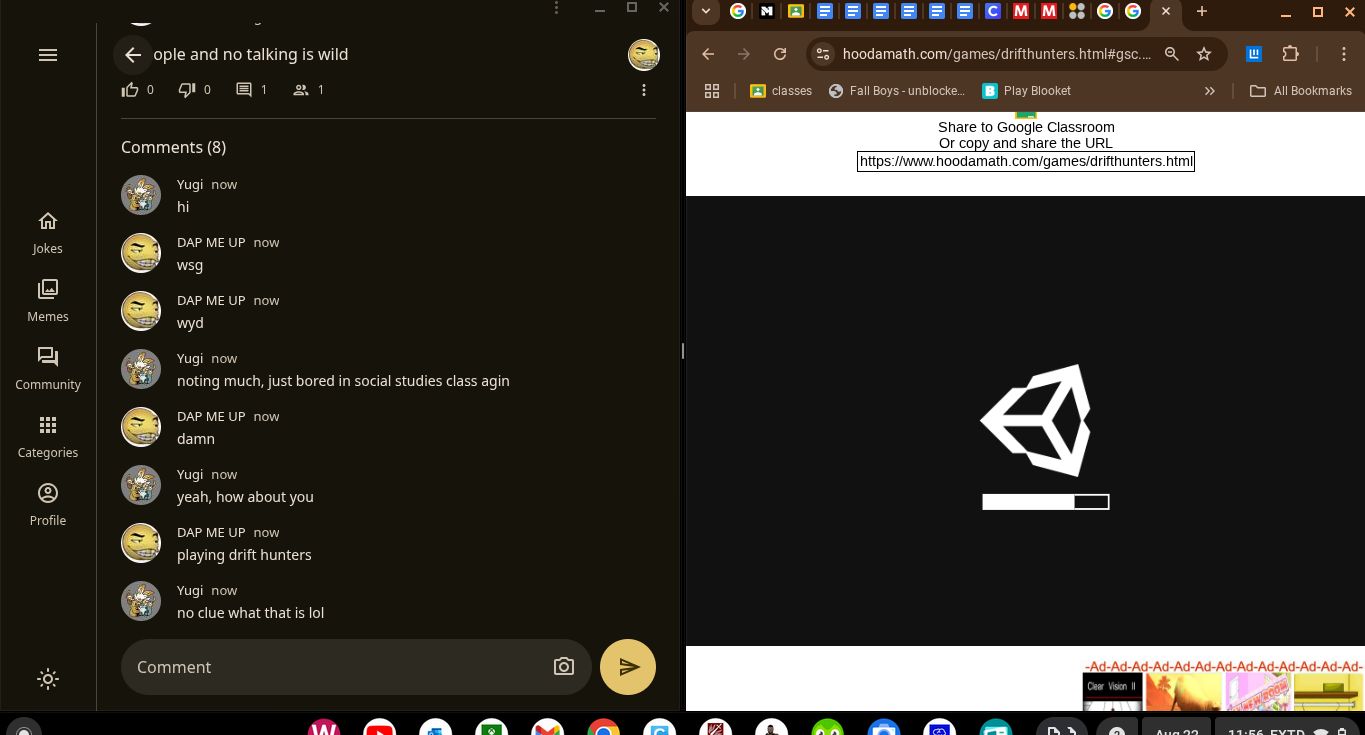Open the Jokes section in the sidebar
The height and width of the screenshot is (735, 1365).
(x=48, y=232)
